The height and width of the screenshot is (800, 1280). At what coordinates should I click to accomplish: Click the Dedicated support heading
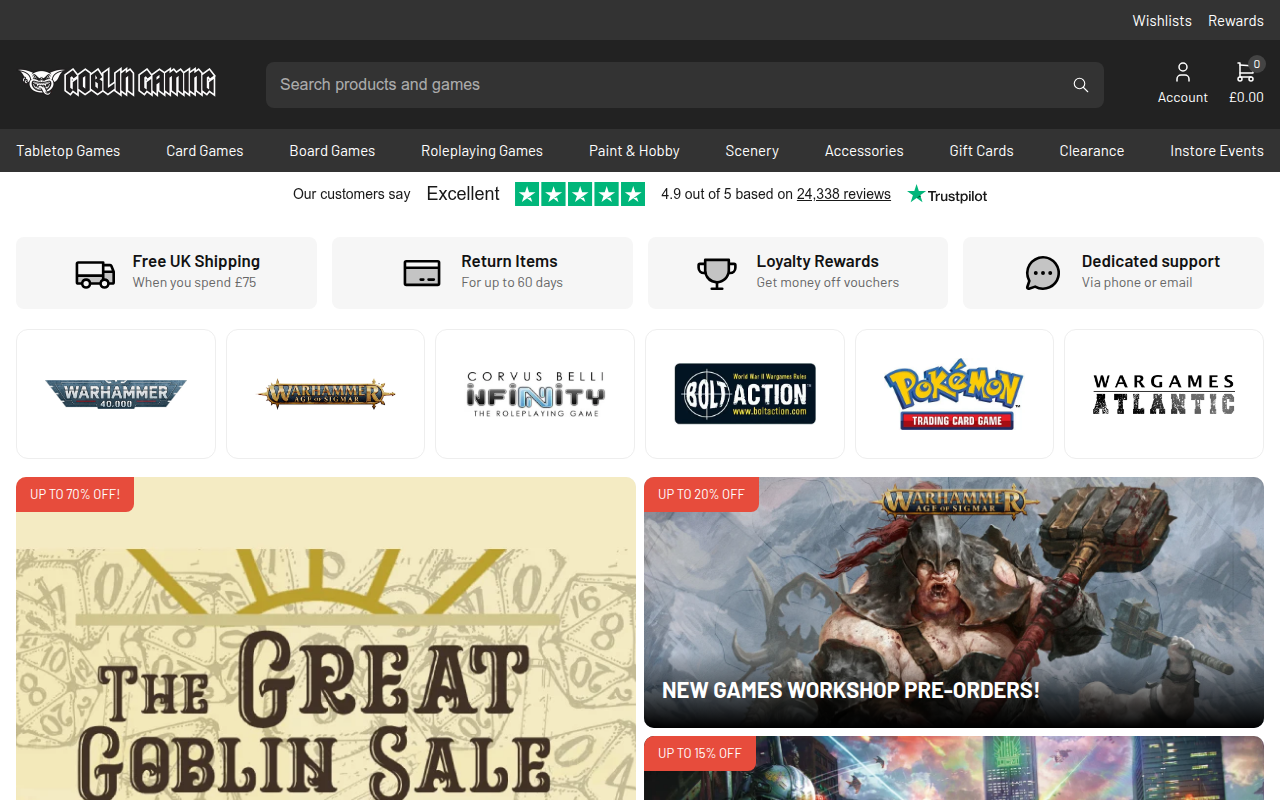1151,261
